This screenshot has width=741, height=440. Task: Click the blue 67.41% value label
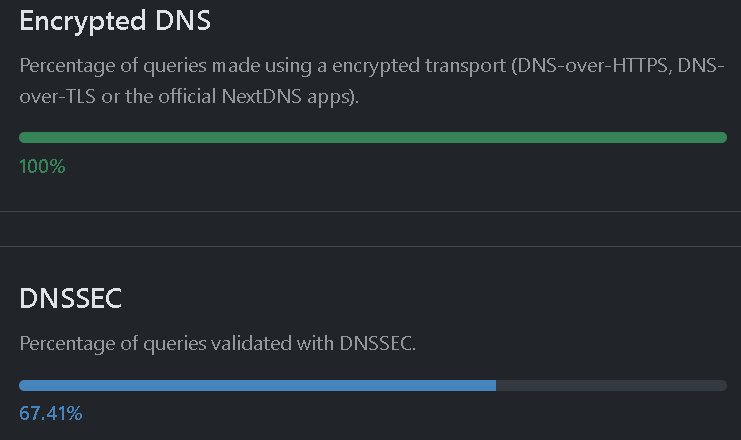[51, 413]
